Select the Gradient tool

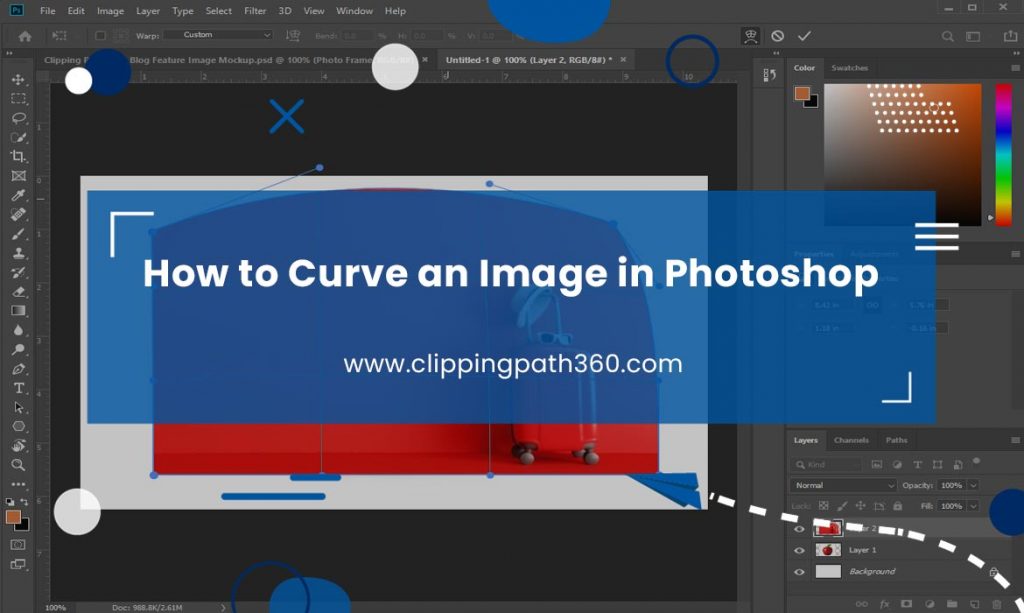[x=18, y=311]
